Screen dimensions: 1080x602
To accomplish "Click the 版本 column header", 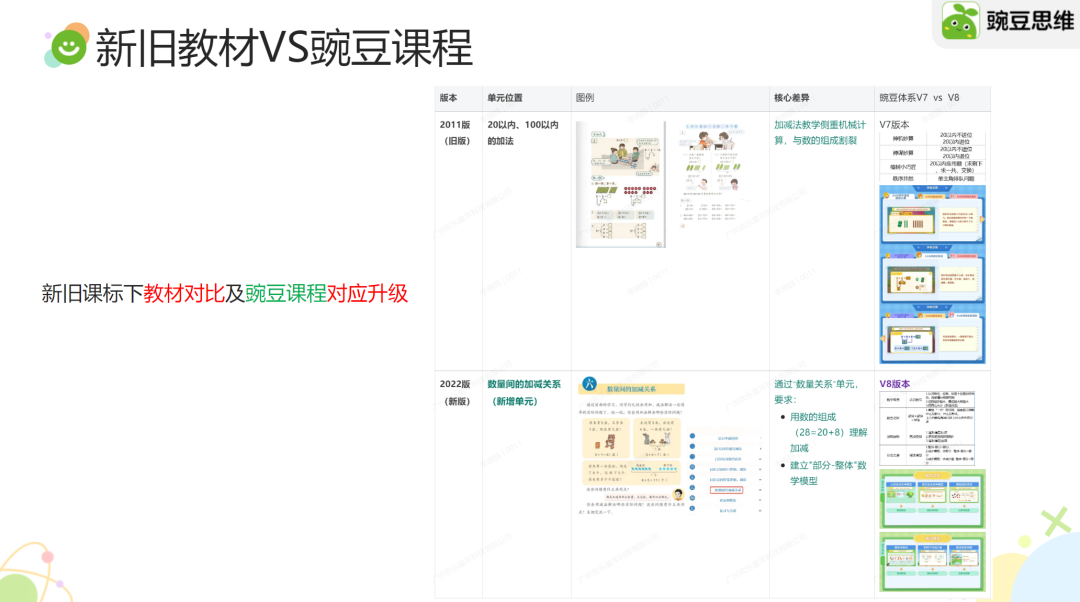I will [448, 98].
